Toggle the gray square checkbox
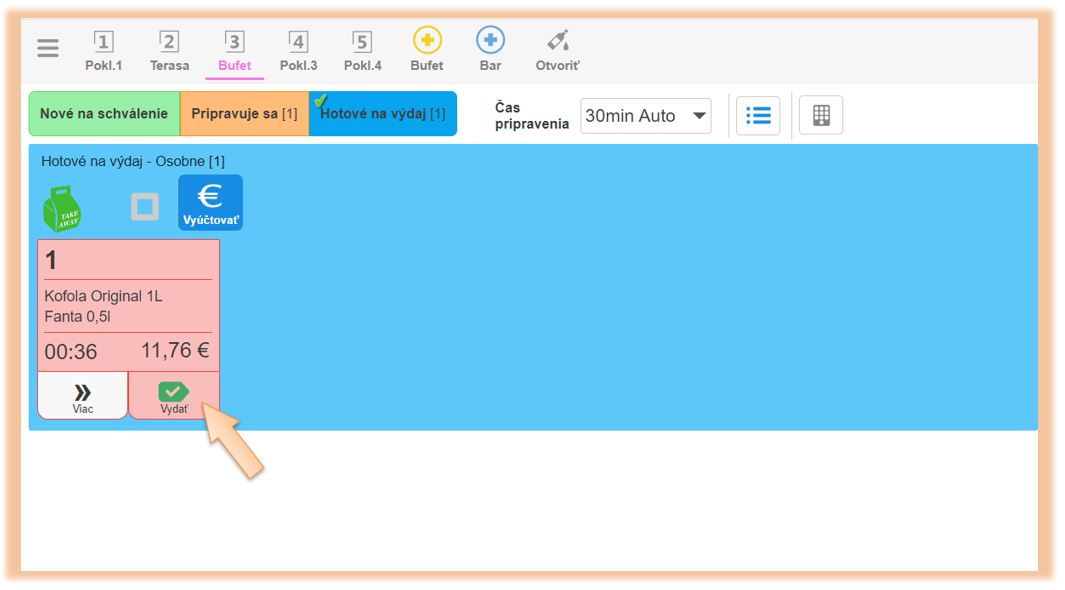The image size is (1065, 590). pyautogui.click(x=145, y=207)
